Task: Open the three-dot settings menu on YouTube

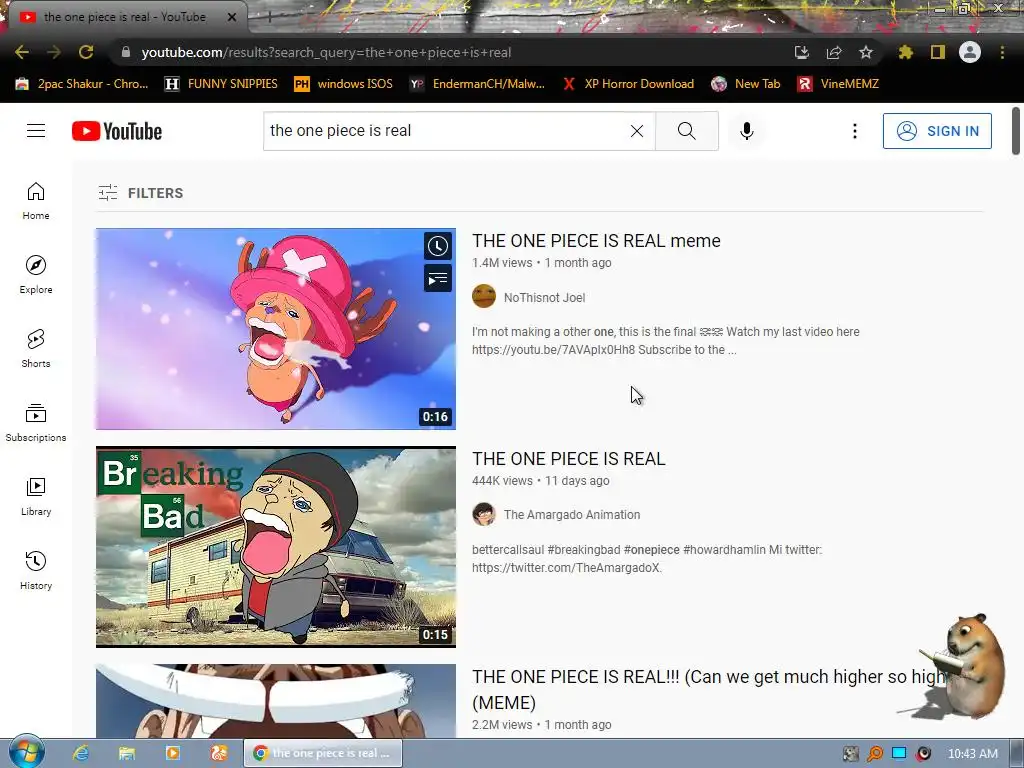Action: 854,131
